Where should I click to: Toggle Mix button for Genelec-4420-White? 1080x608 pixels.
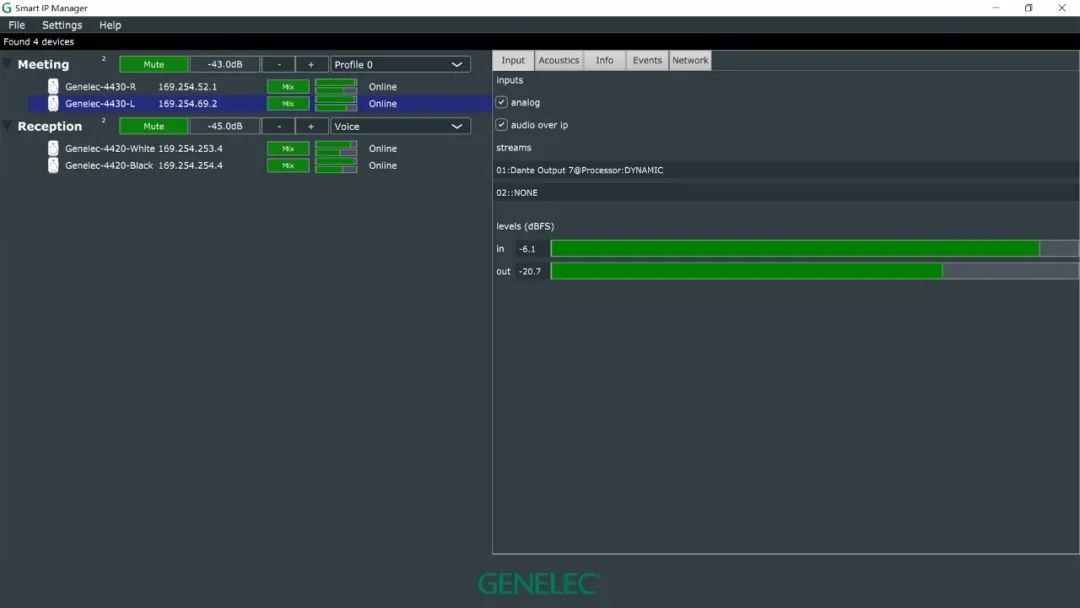point(288,149)
